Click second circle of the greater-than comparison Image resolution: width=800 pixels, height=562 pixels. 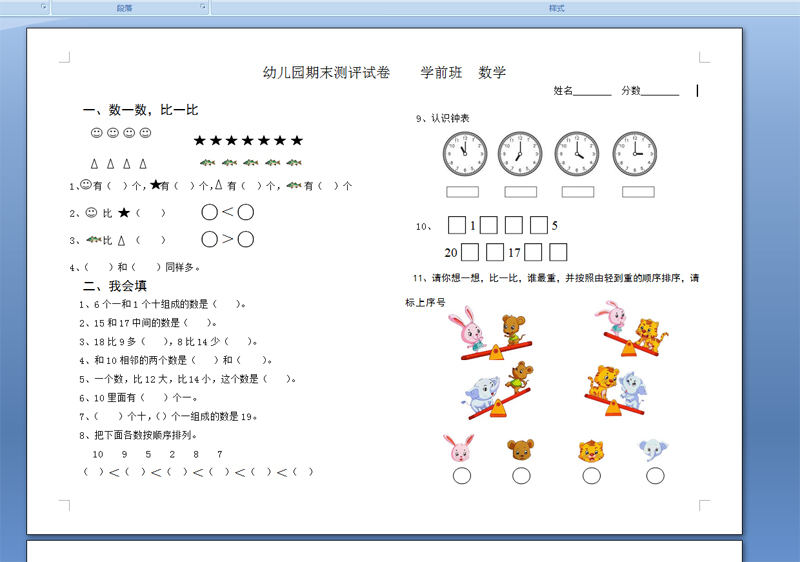(x=245, y=239)
